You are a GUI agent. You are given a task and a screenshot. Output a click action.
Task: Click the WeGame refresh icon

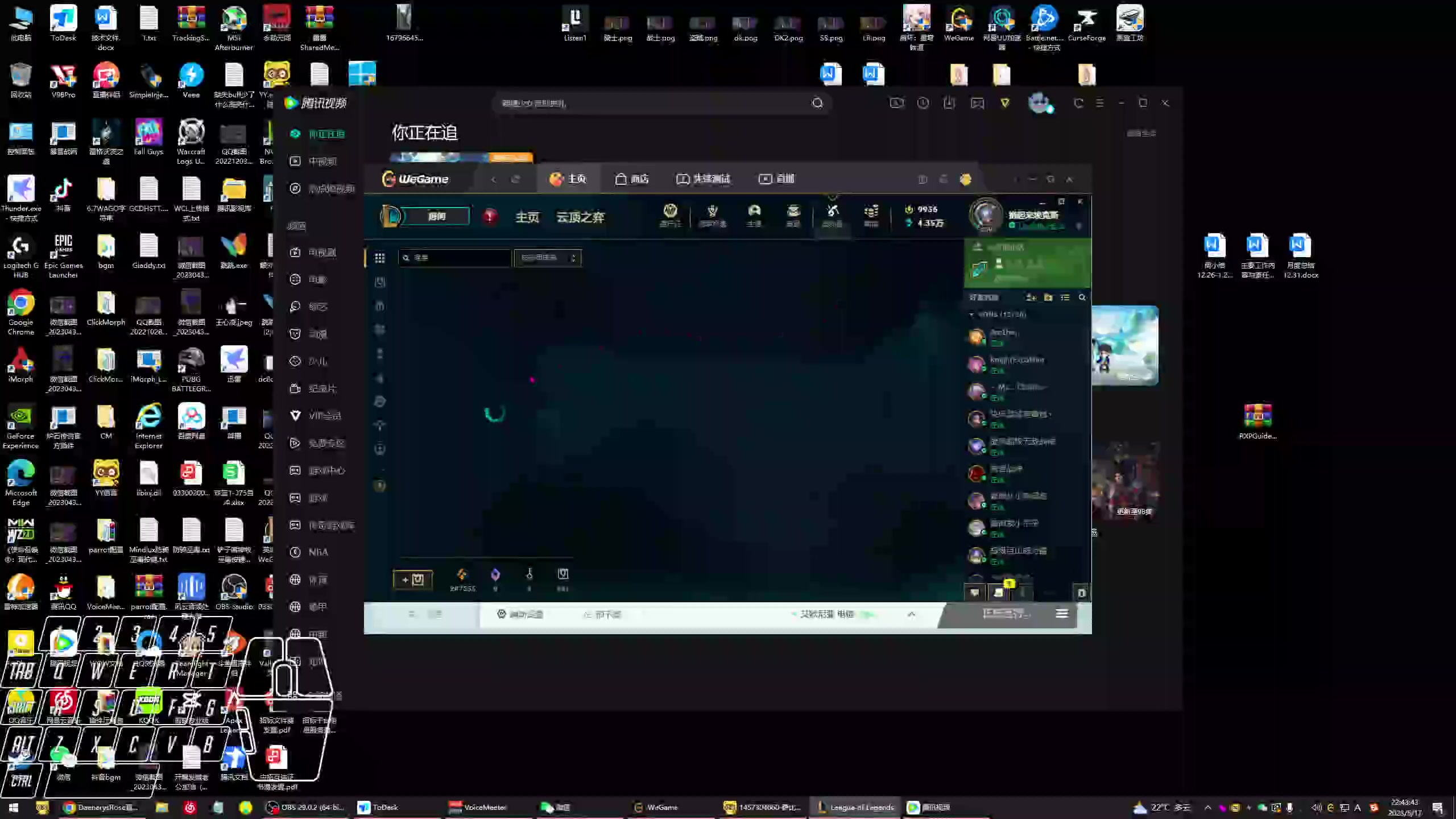click(x=515, y=179)
